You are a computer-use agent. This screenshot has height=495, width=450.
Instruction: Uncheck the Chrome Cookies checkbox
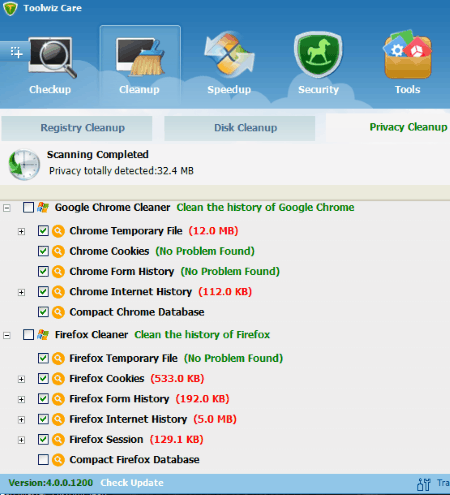tap(43, 251)
